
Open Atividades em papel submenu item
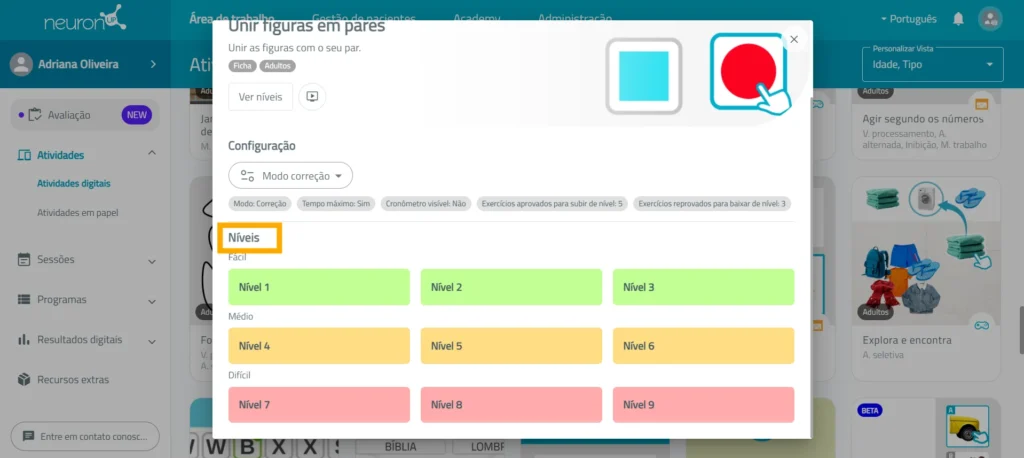[x=78, y=212]
